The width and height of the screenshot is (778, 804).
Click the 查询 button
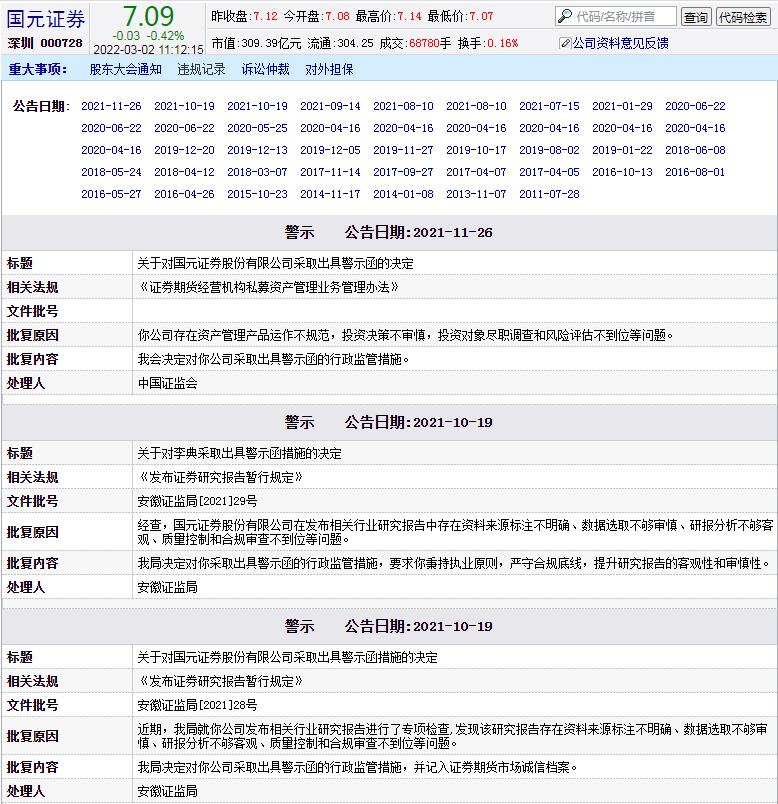click(696, 17)
